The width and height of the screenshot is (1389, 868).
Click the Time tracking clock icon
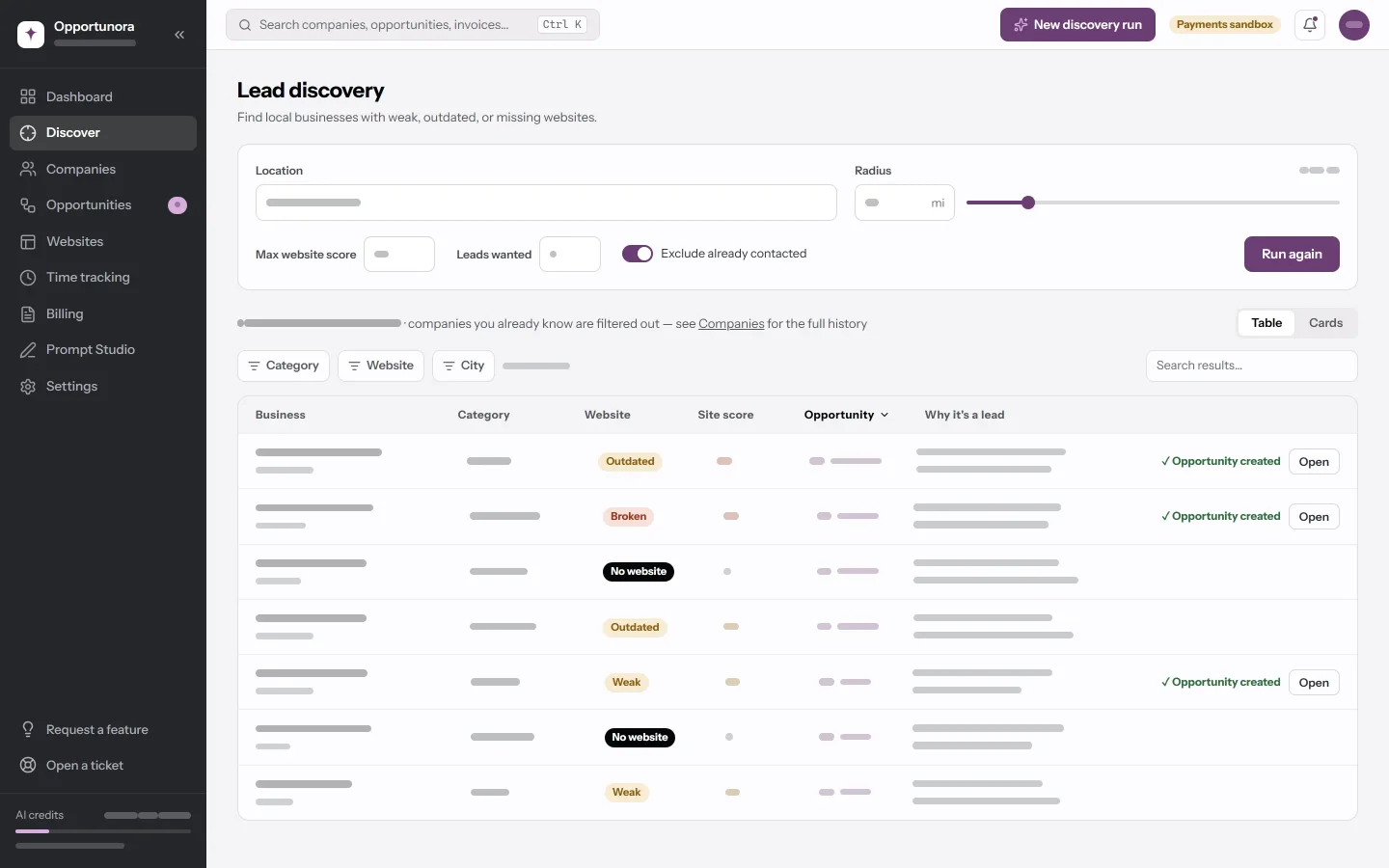[28, 278]
